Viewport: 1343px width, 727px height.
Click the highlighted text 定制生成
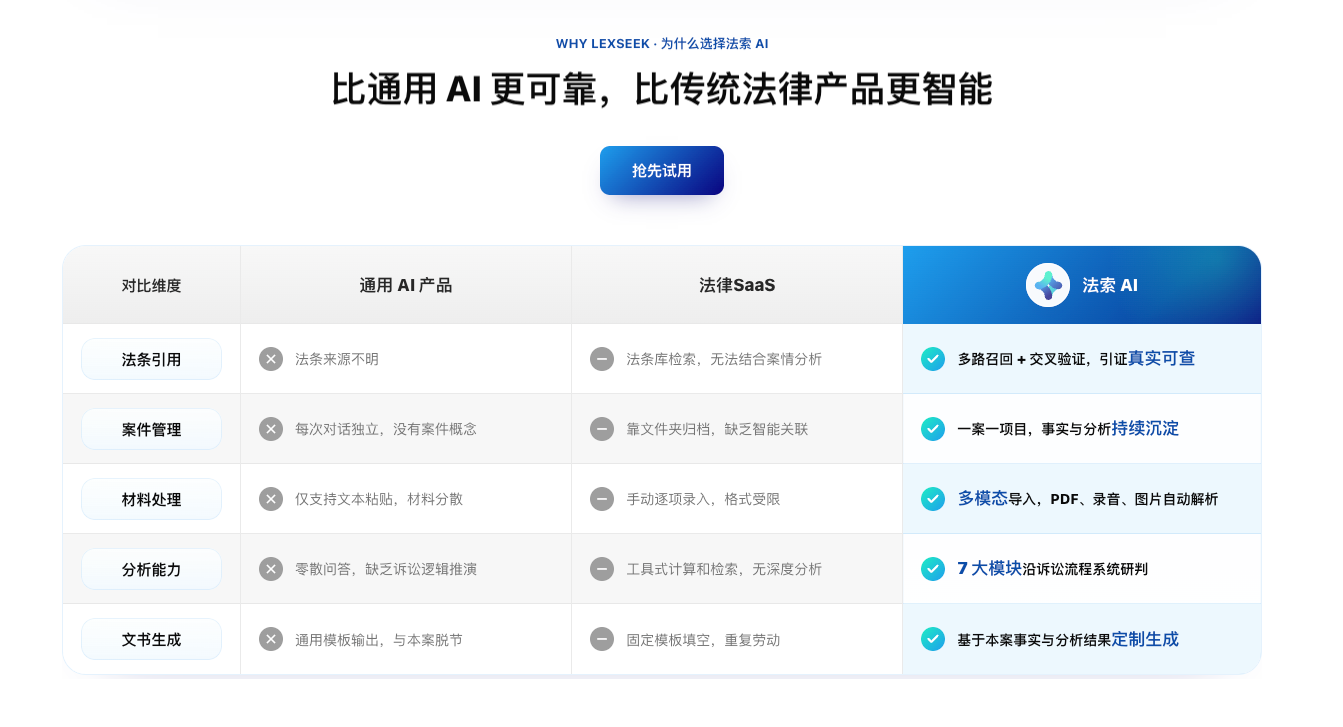point(1145,638)
